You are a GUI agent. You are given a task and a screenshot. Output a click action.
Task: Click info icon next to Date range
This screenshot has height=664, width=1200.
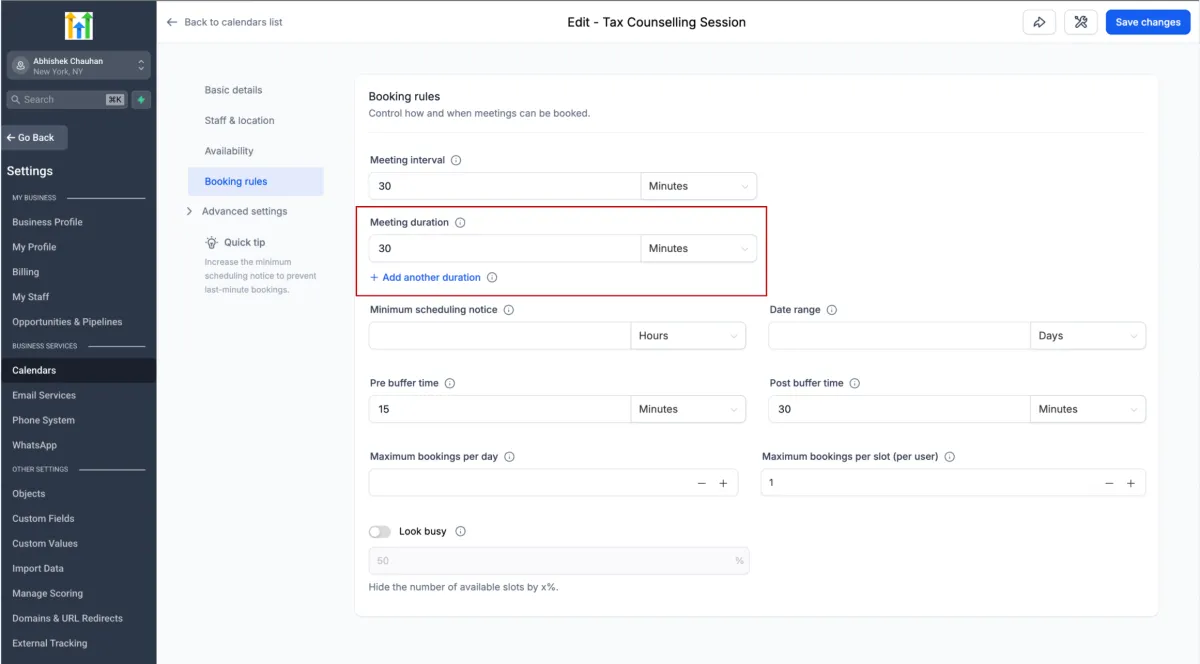(x=832, y=310)
